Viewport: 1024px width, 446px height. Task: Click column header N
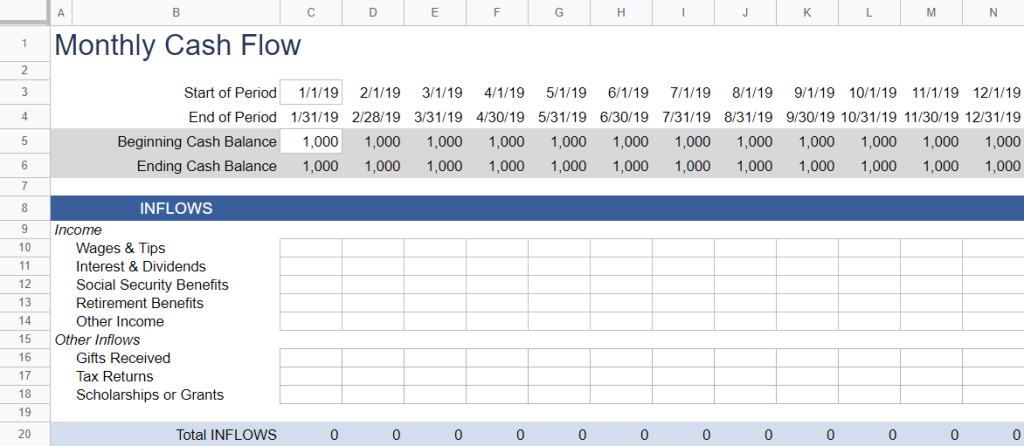(x=993, y=12)
